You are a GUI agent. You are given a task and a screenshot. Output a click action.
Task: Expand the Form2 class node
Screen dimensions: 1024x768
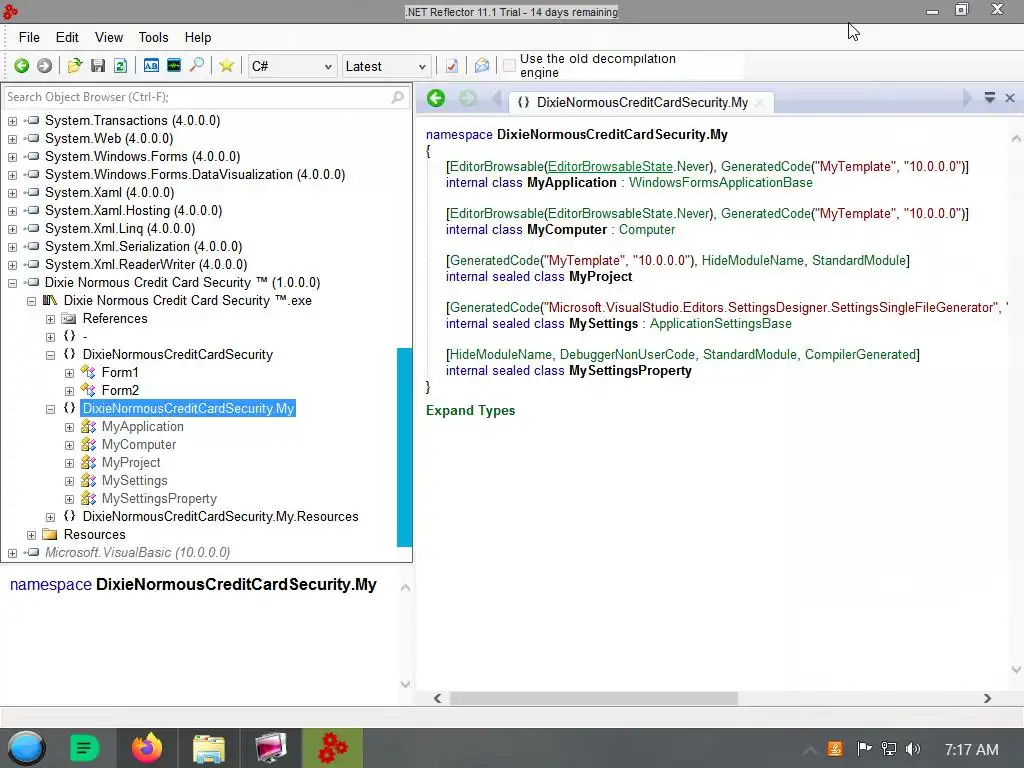69,391
